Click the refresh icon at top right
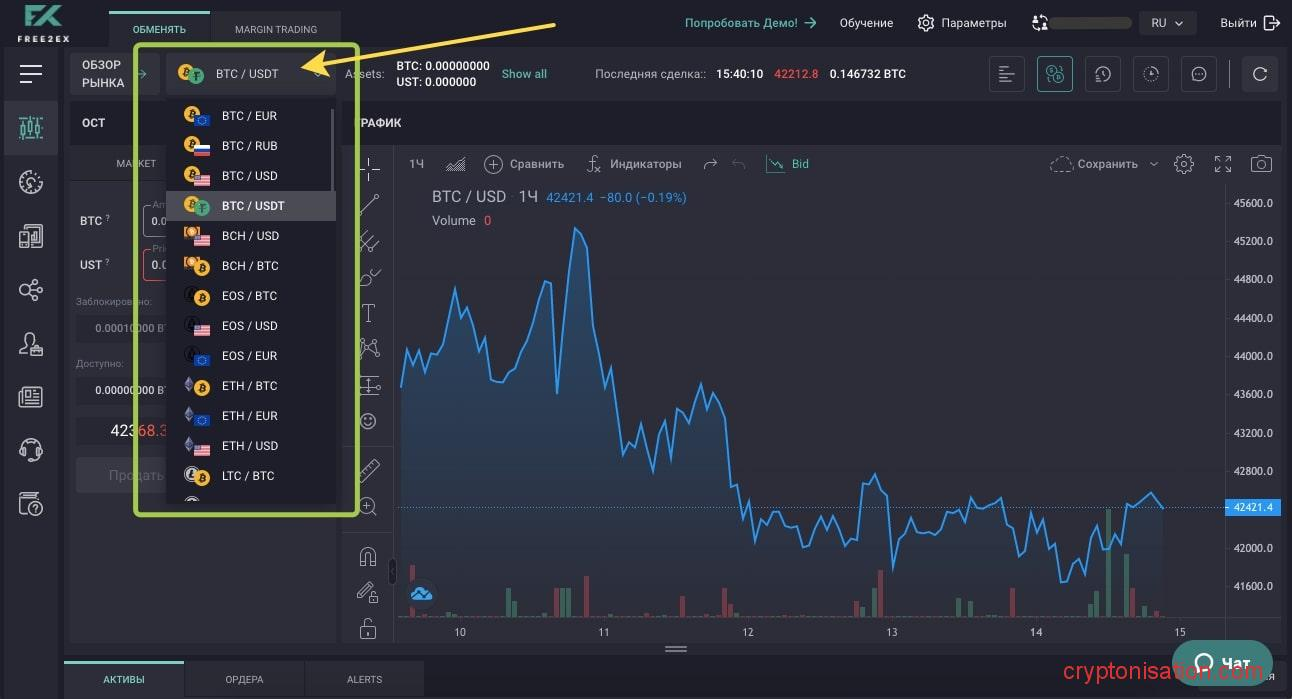 click(x=1260, y=74)
